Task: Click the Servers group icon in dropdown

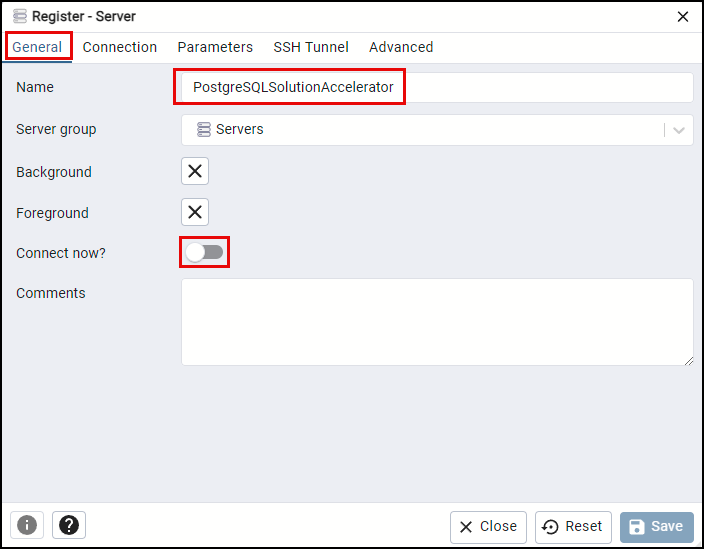Action: (204, 130)
